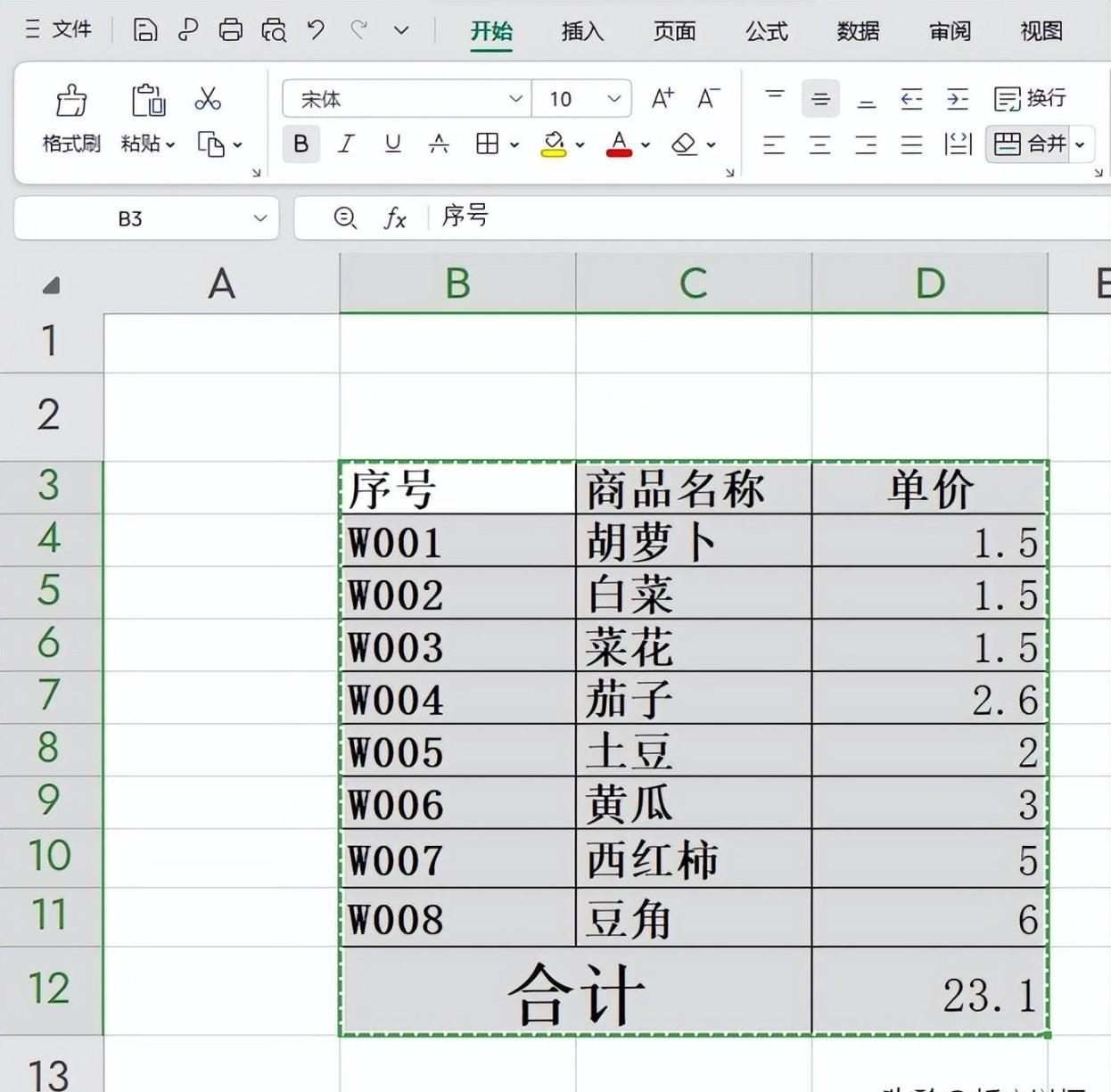Toggle wrap text (换行)
Viewport: 1111px width, 1092px height.
click(x=1030, y=98)
